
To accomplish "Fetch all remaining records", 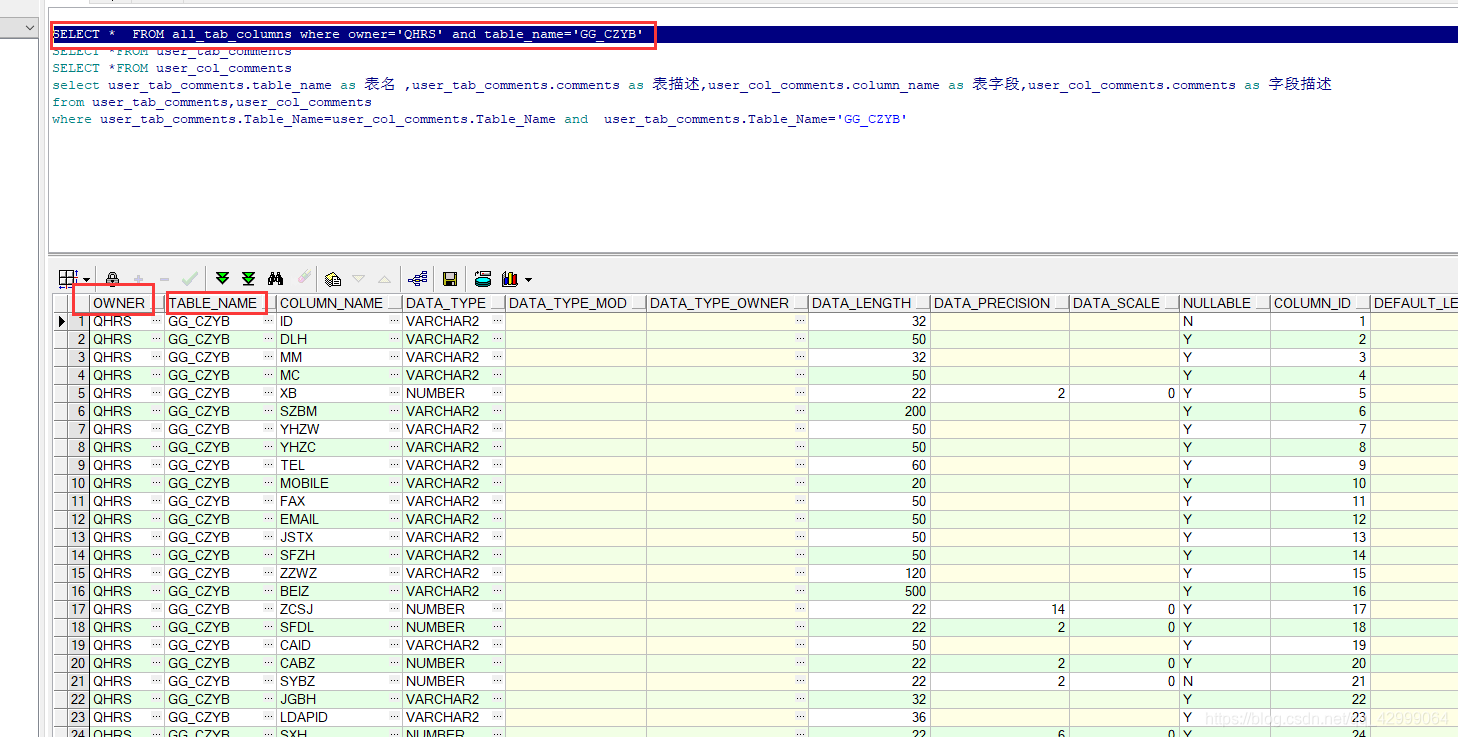I will [x=250, y=278].
